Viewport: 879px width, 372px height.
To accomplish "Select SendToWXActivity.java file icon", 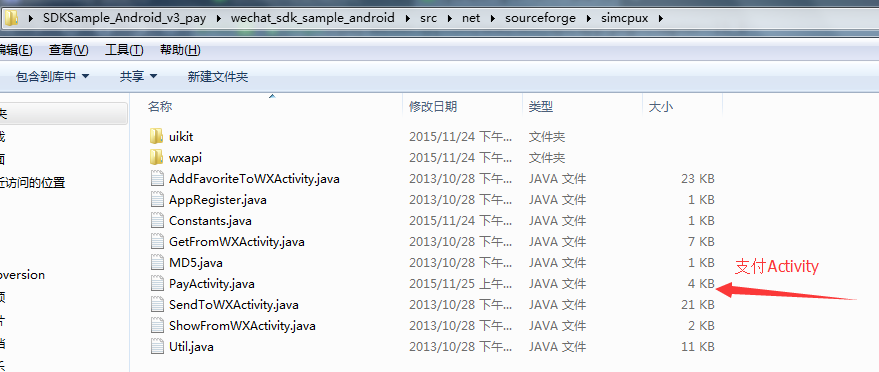I will [x=157, y=305].
